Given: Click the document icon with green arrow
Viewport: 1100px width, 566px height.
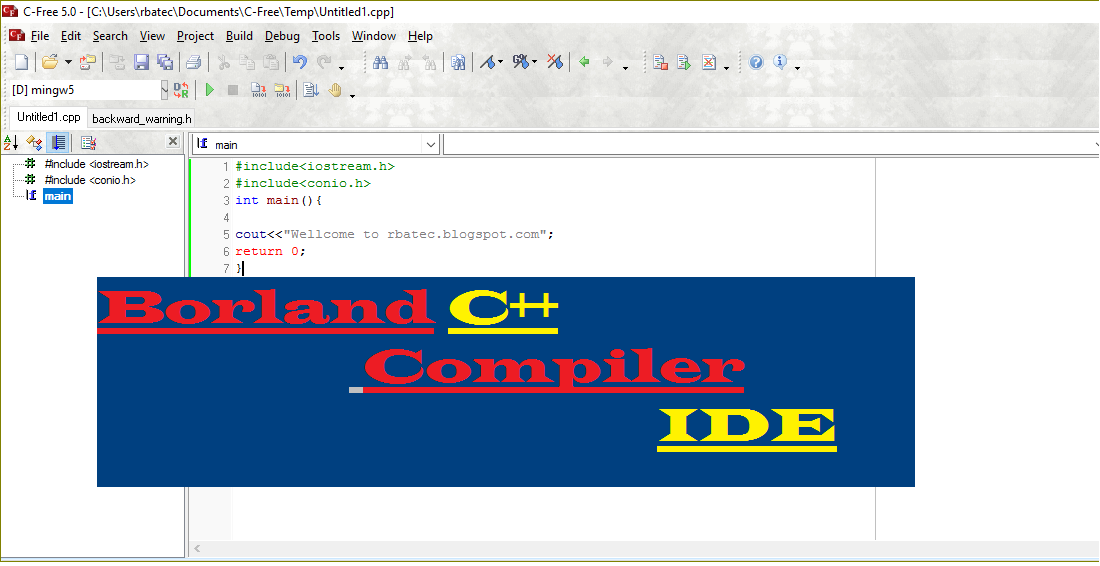Looking at the screenshot, I should point(684,62).
